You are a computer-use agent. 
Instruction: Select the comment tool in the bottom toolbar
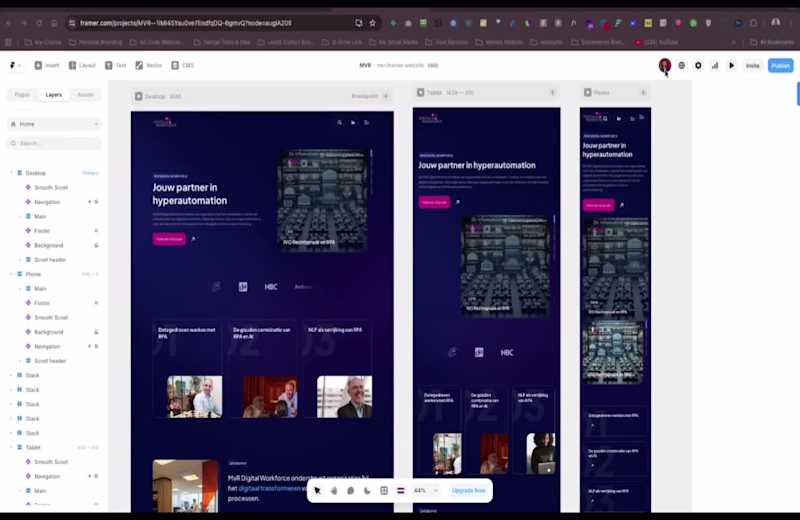(351, 490)
